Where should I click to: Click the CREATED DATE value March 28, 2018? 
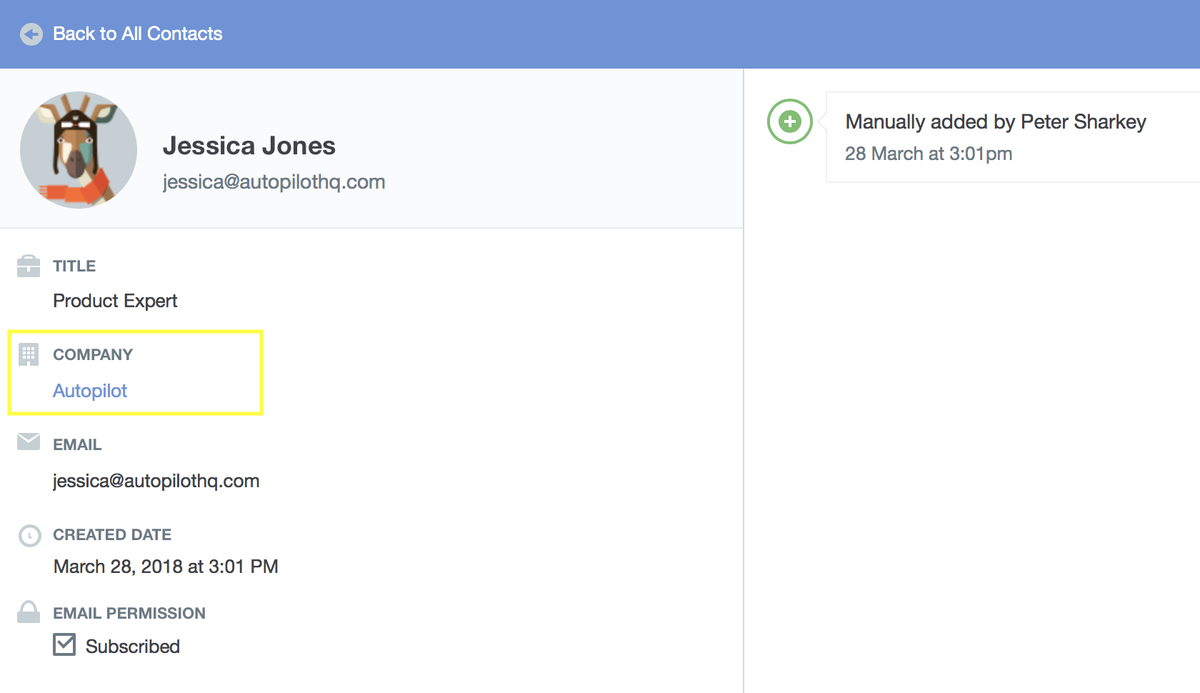[165, 566]
